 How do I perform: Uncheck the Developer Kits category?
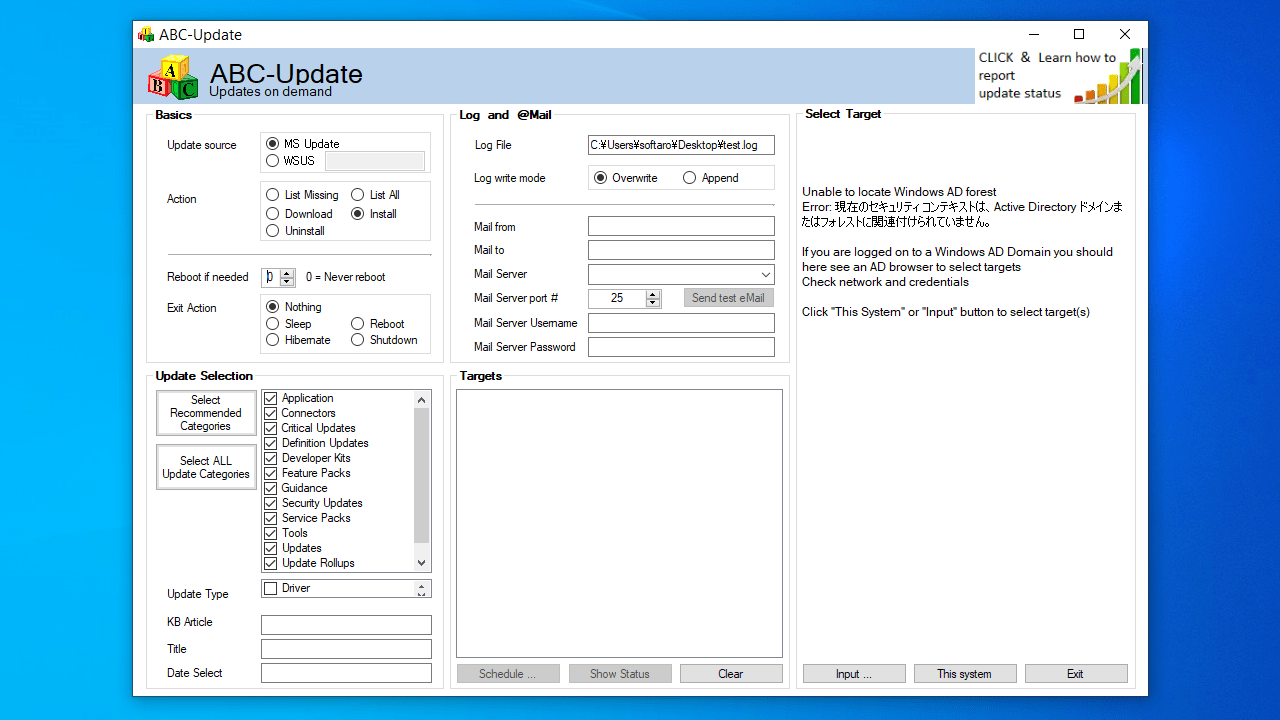pyautogui.click(x=270, y=458)
